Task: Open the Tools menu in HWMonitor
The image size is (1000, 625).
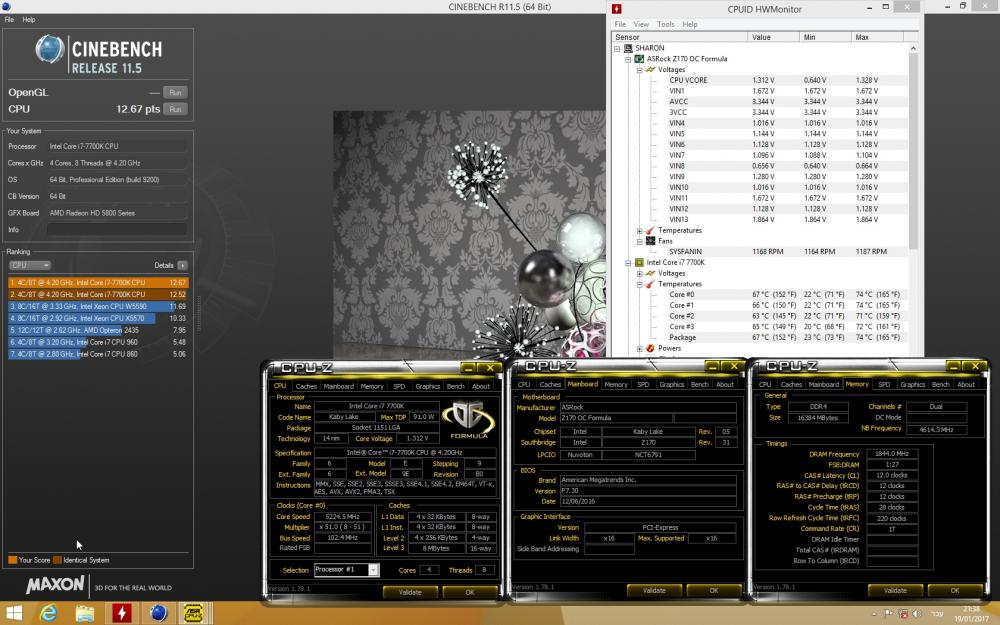Action: (666, 24)
